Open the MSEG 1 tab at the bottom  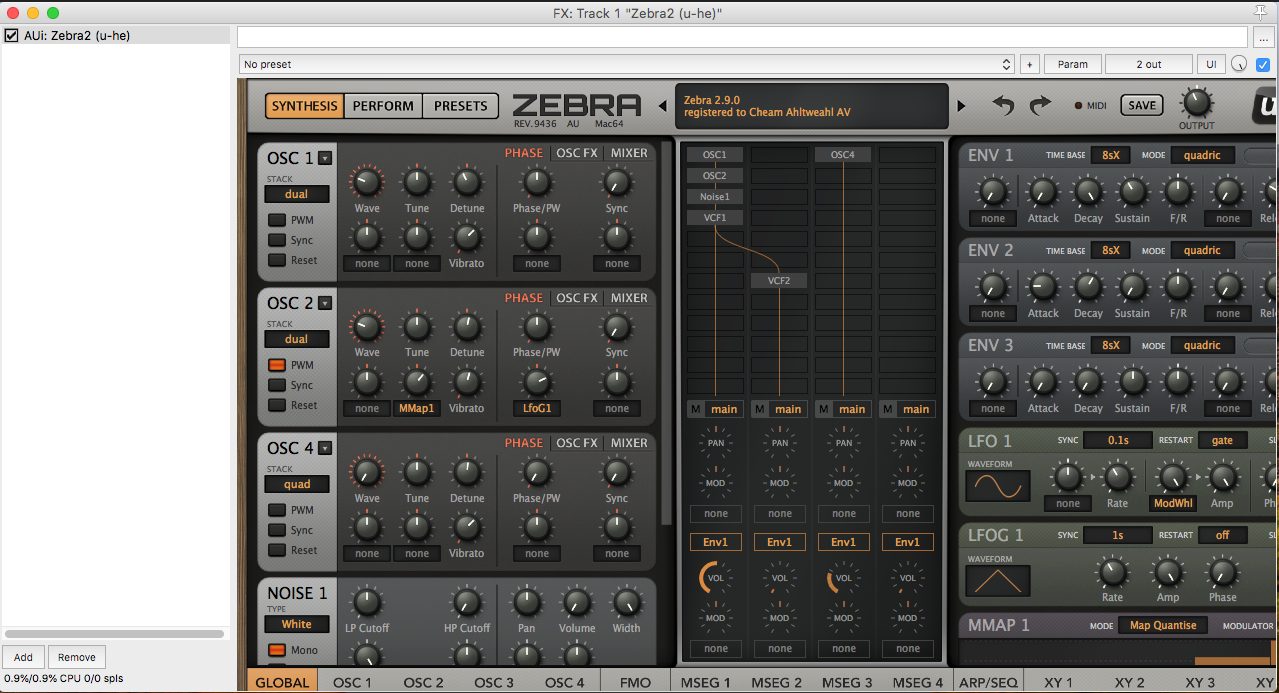pyautogui.click(x=707, y=681)
